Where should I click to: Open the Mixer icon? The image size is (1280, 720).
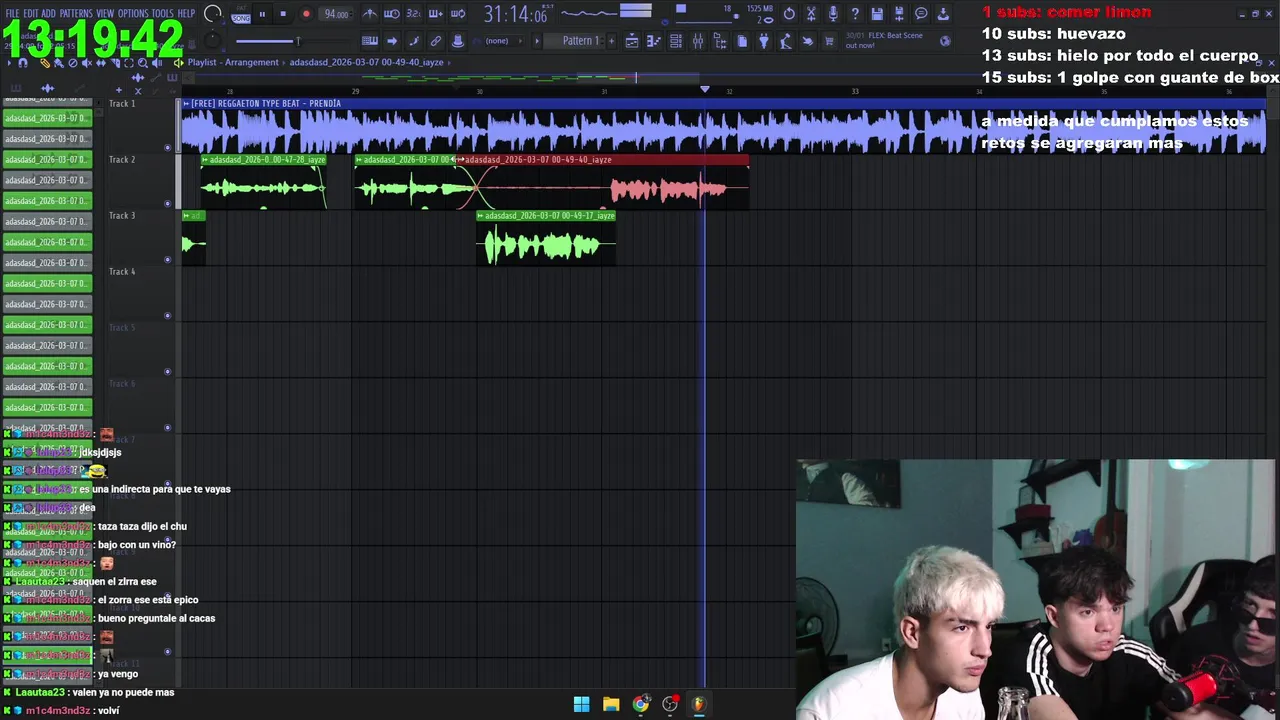(698, 41)
